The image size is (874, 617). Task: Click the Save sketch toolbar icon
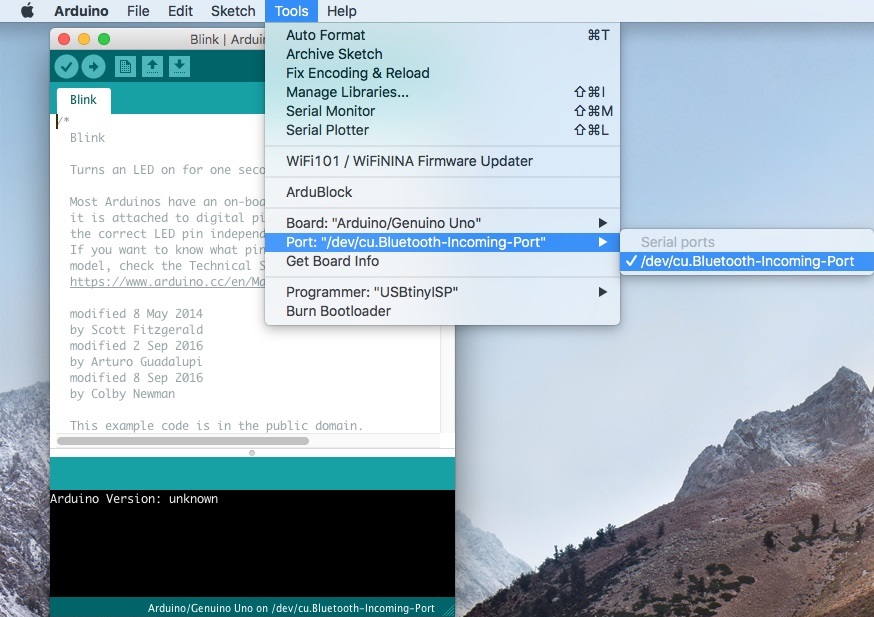[x=179, y=66]
